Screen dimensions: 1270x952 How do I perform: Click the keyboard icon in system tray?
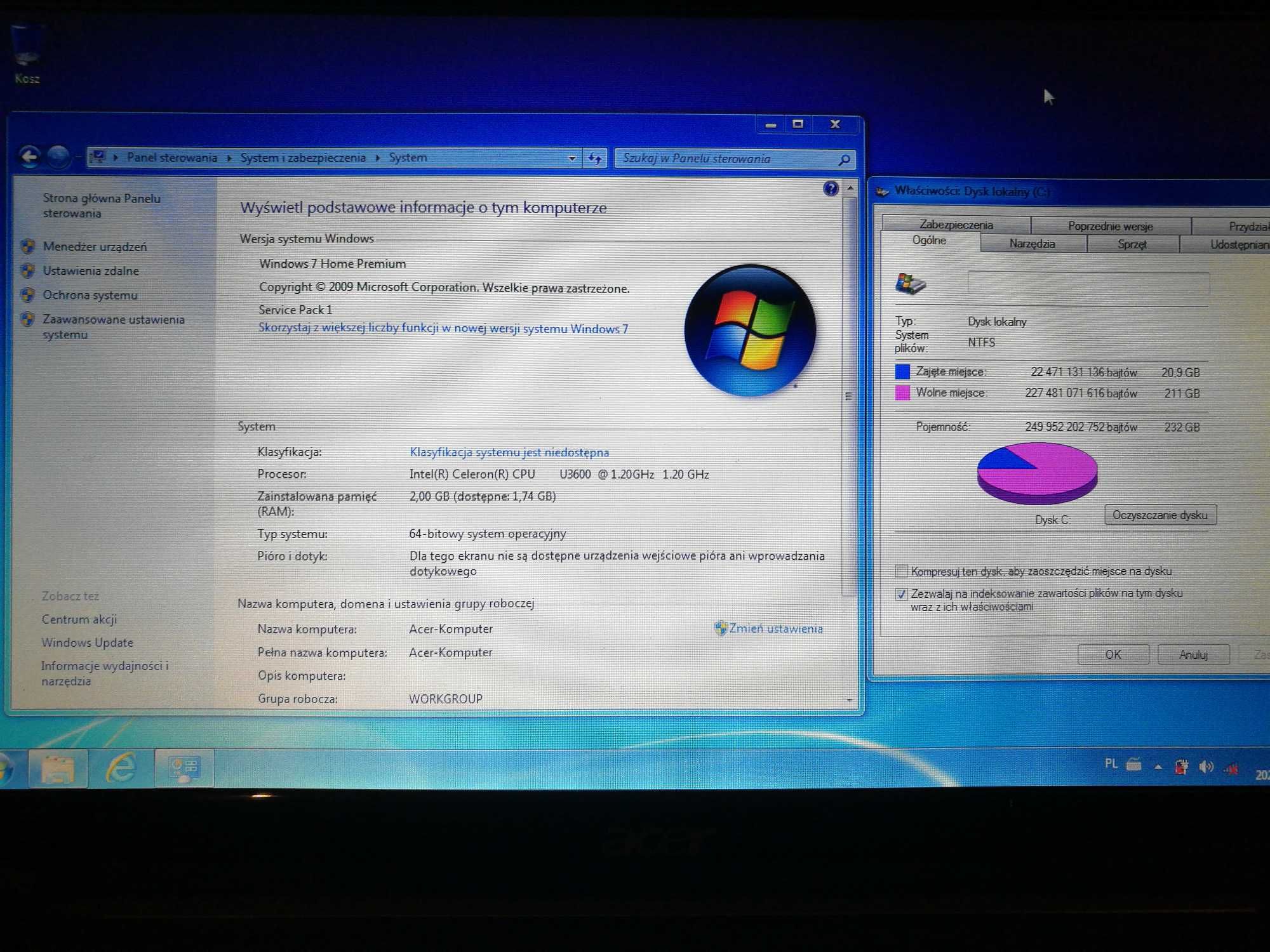coord(1133,764)
